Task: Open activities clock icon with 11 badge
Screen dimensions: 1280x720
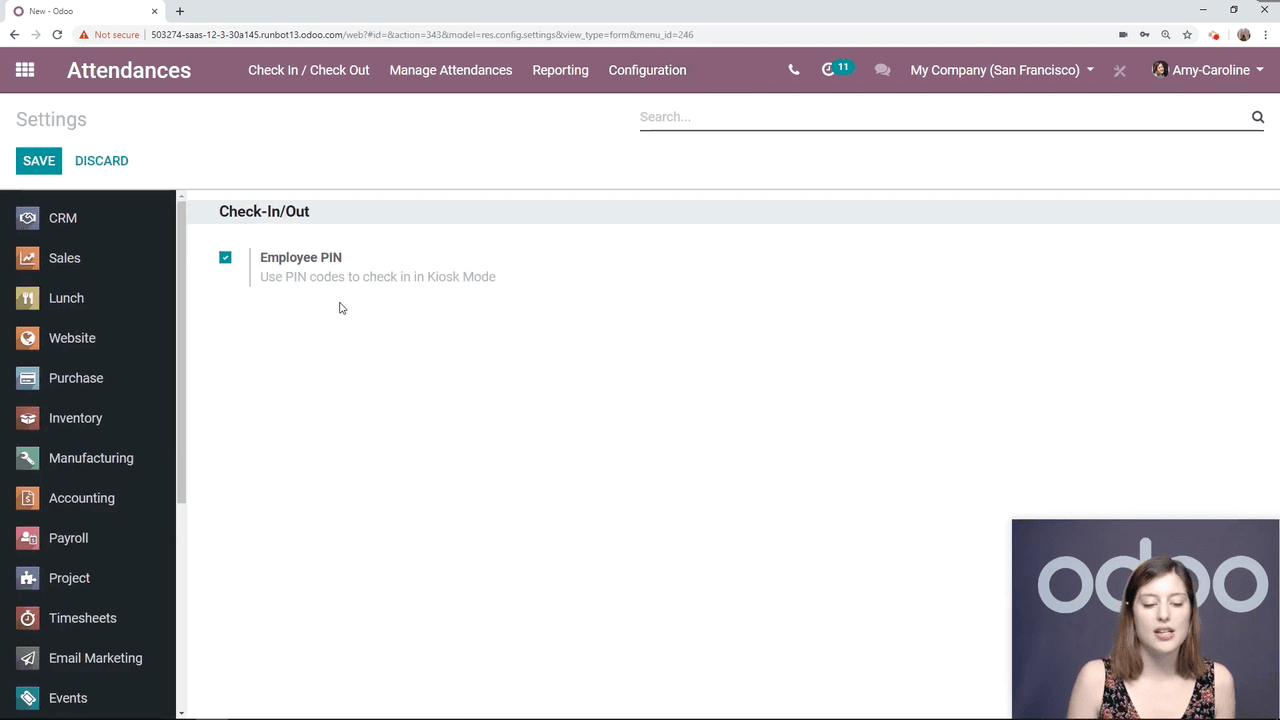Action: pos(829,70)
